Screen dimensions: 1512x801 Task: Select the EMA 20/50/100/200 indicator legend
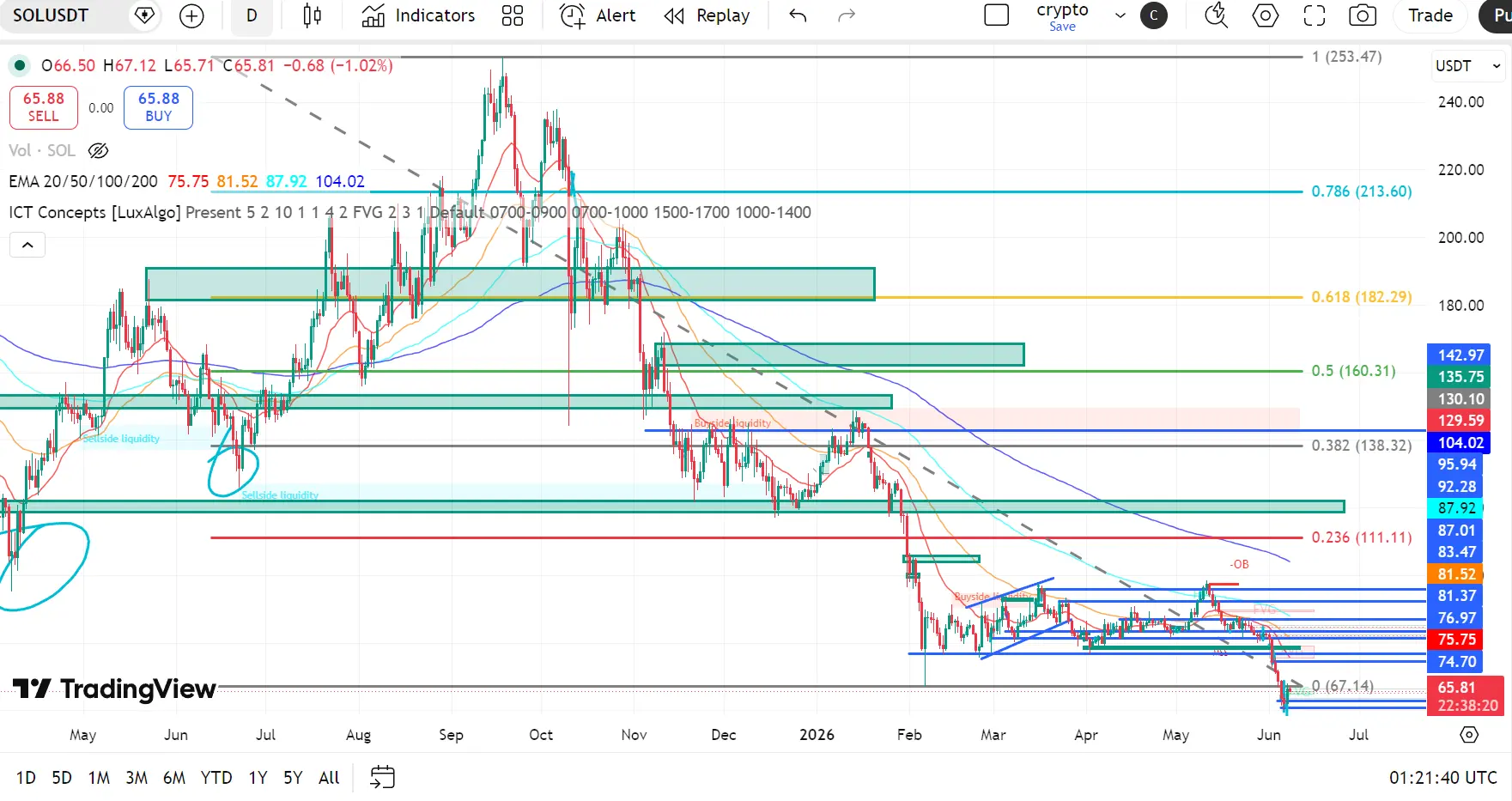point(83,181)
